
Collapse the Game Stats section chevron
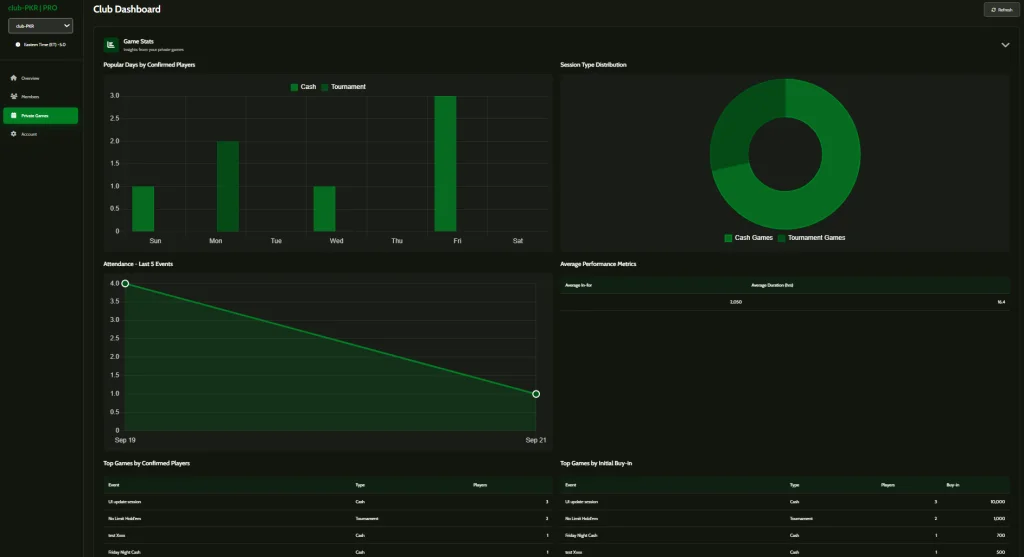pos(1005,45)
